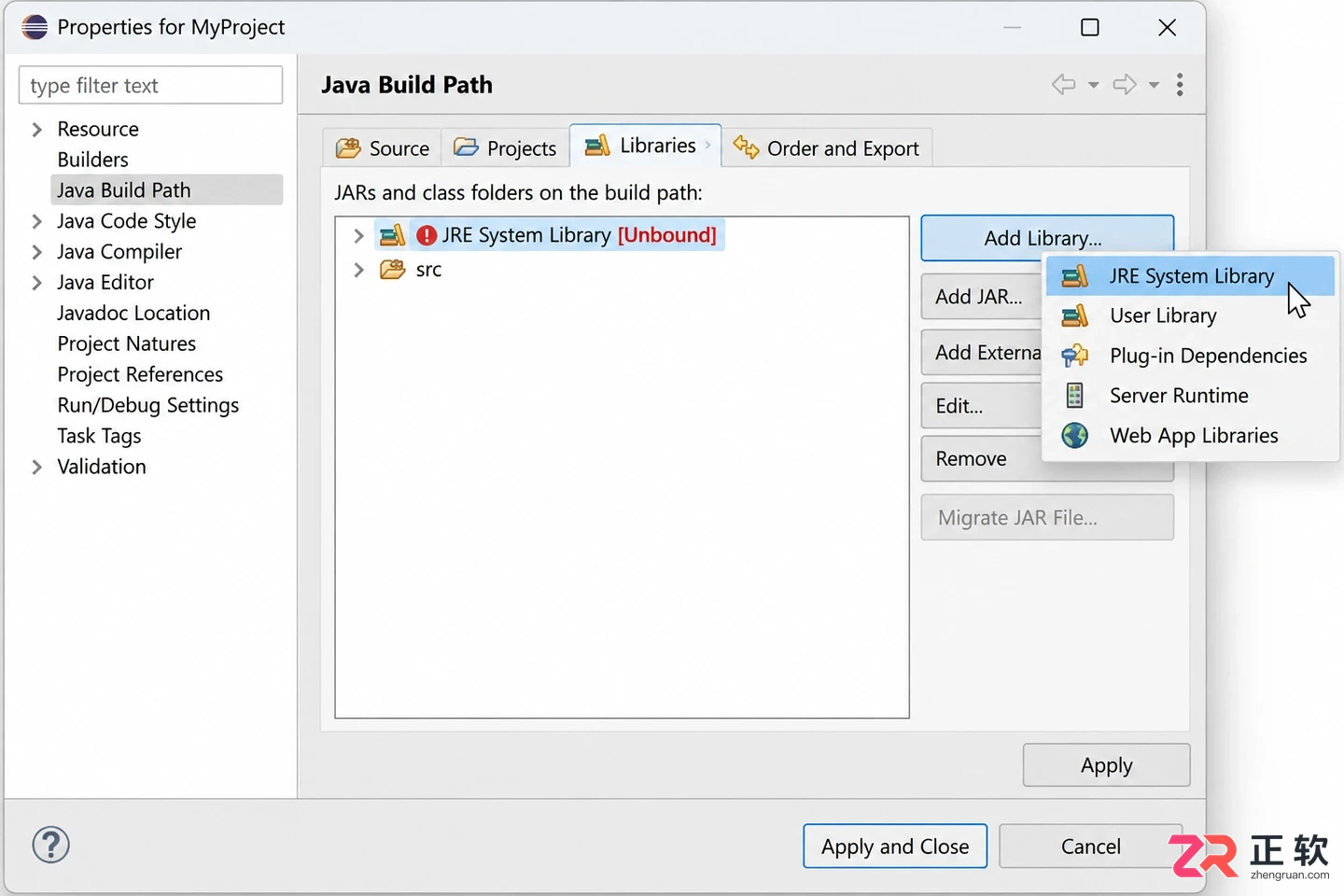Expand the JRE System Library entry
Screen dimensions: 1344x896
pyautogui.click(x=358, y=235)
